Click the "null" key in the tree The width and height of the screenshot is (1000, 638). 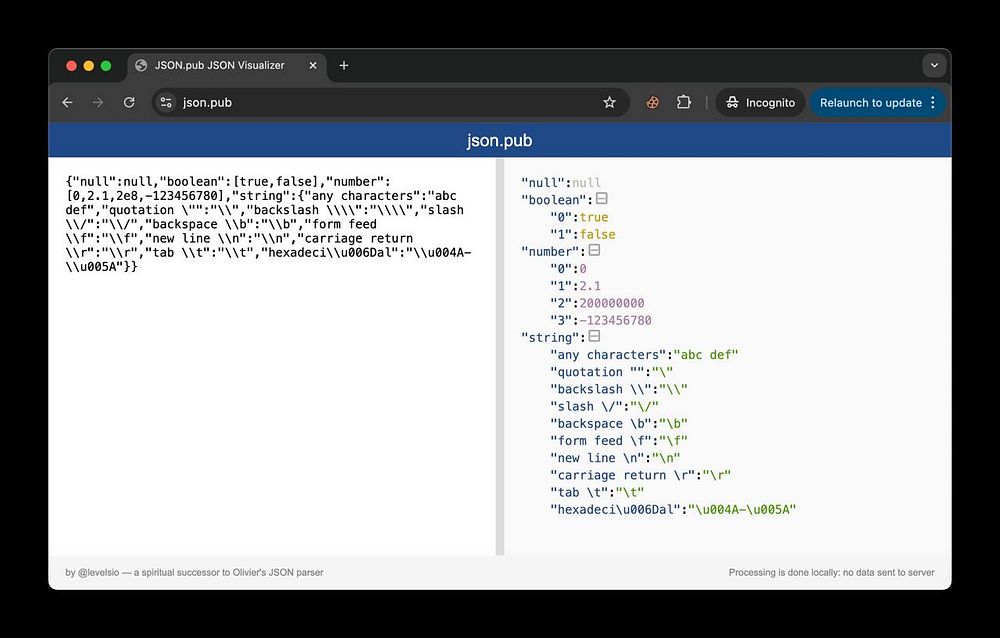click(x=543, y=182)
